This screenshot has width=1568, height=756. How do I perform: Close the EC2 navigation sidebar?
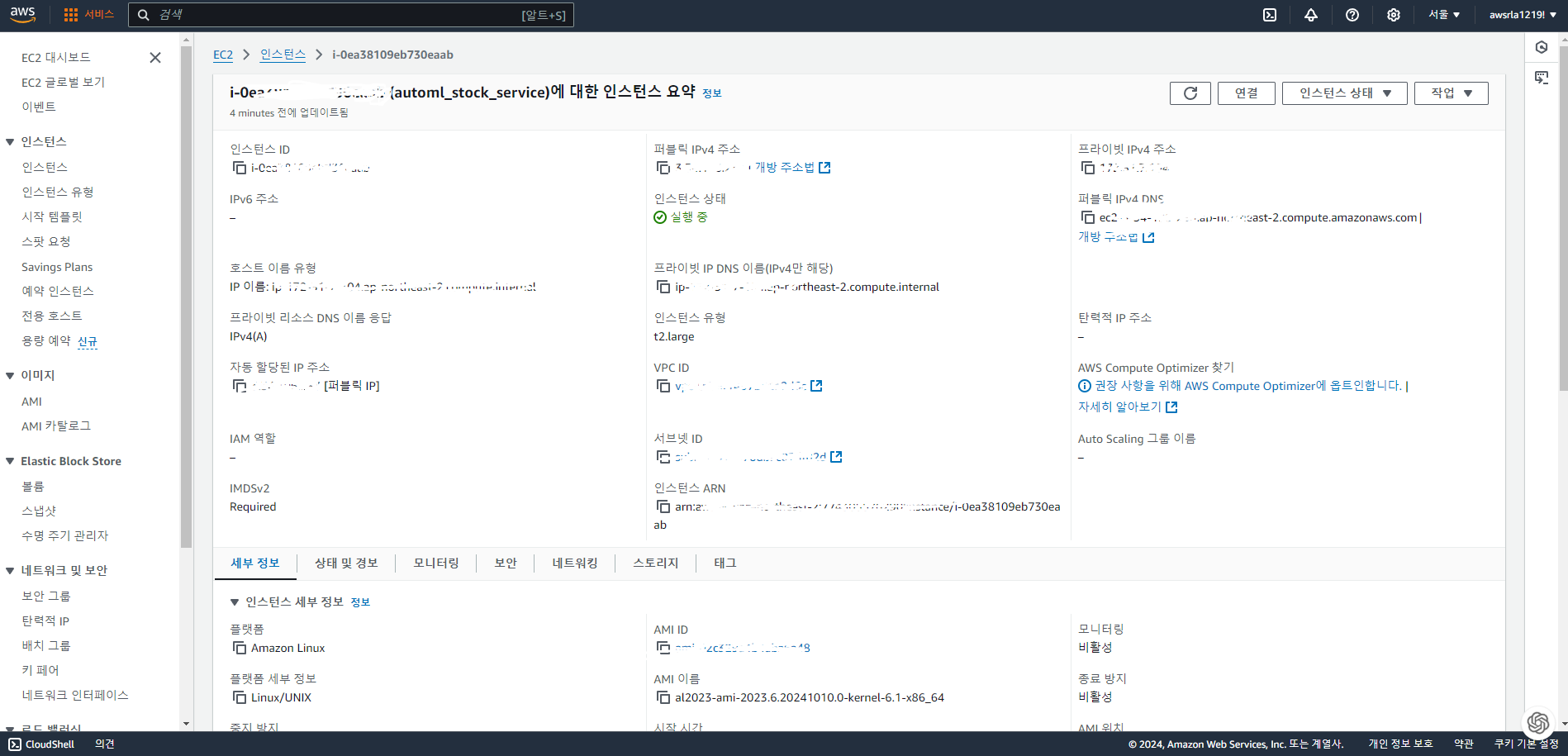[x=155, y=57]
